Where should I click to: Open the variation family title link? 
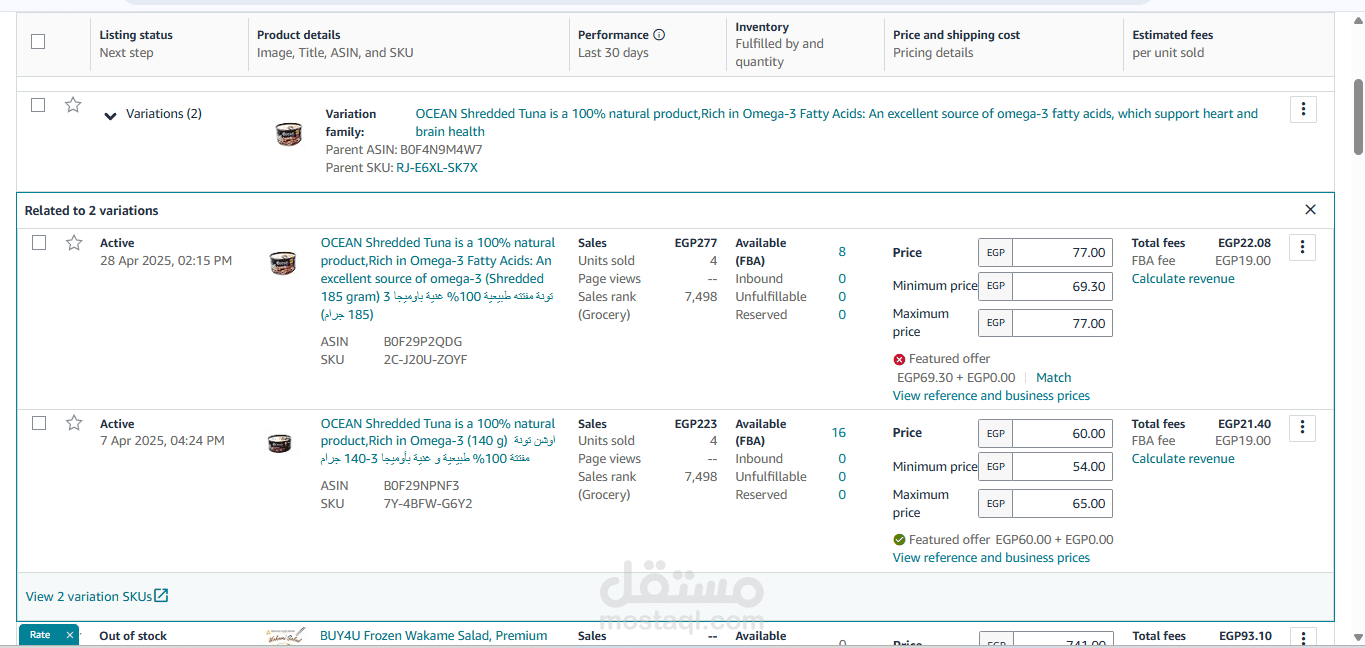(x=837, y=123)
